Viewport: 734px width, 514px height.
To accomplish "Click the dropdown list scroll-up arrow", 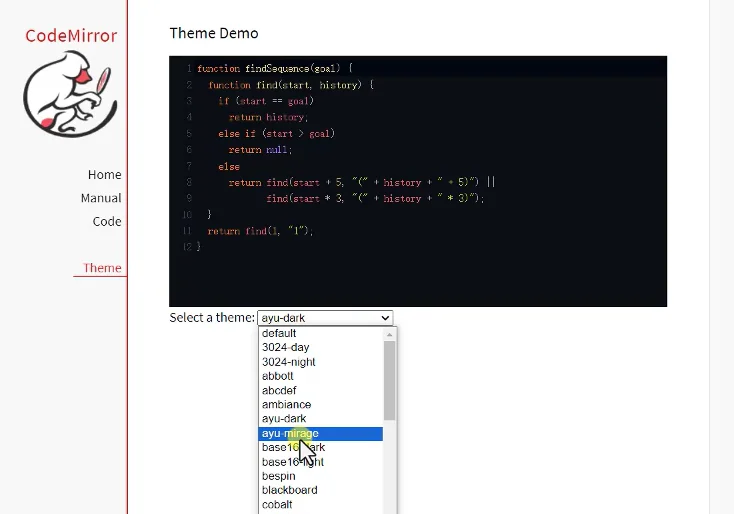I will 389,334.
